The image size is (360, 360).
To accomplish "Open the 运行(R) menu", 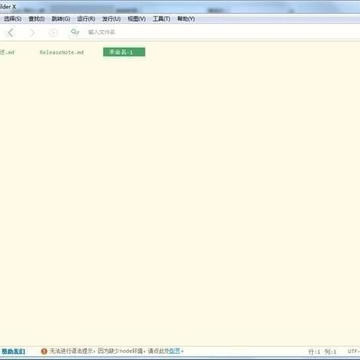I will tap(86, 19).
